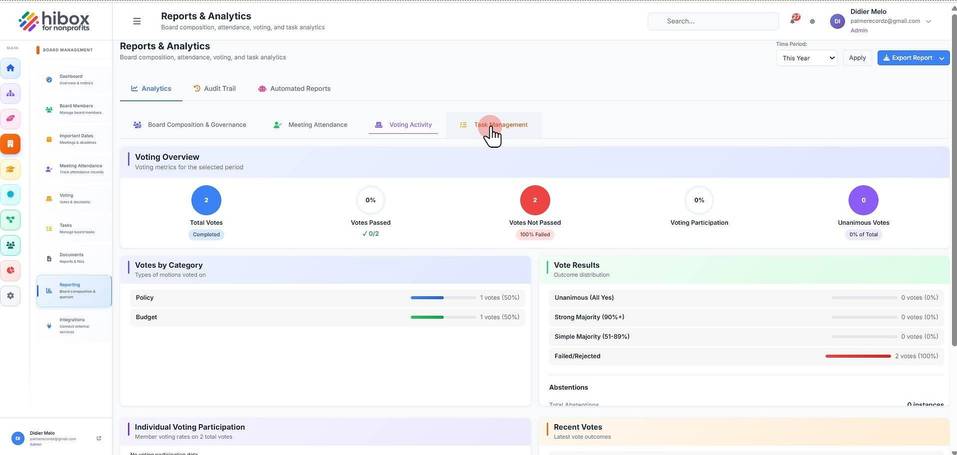
Task: Open the graduation cap rail icon
Action: (10, 169)
